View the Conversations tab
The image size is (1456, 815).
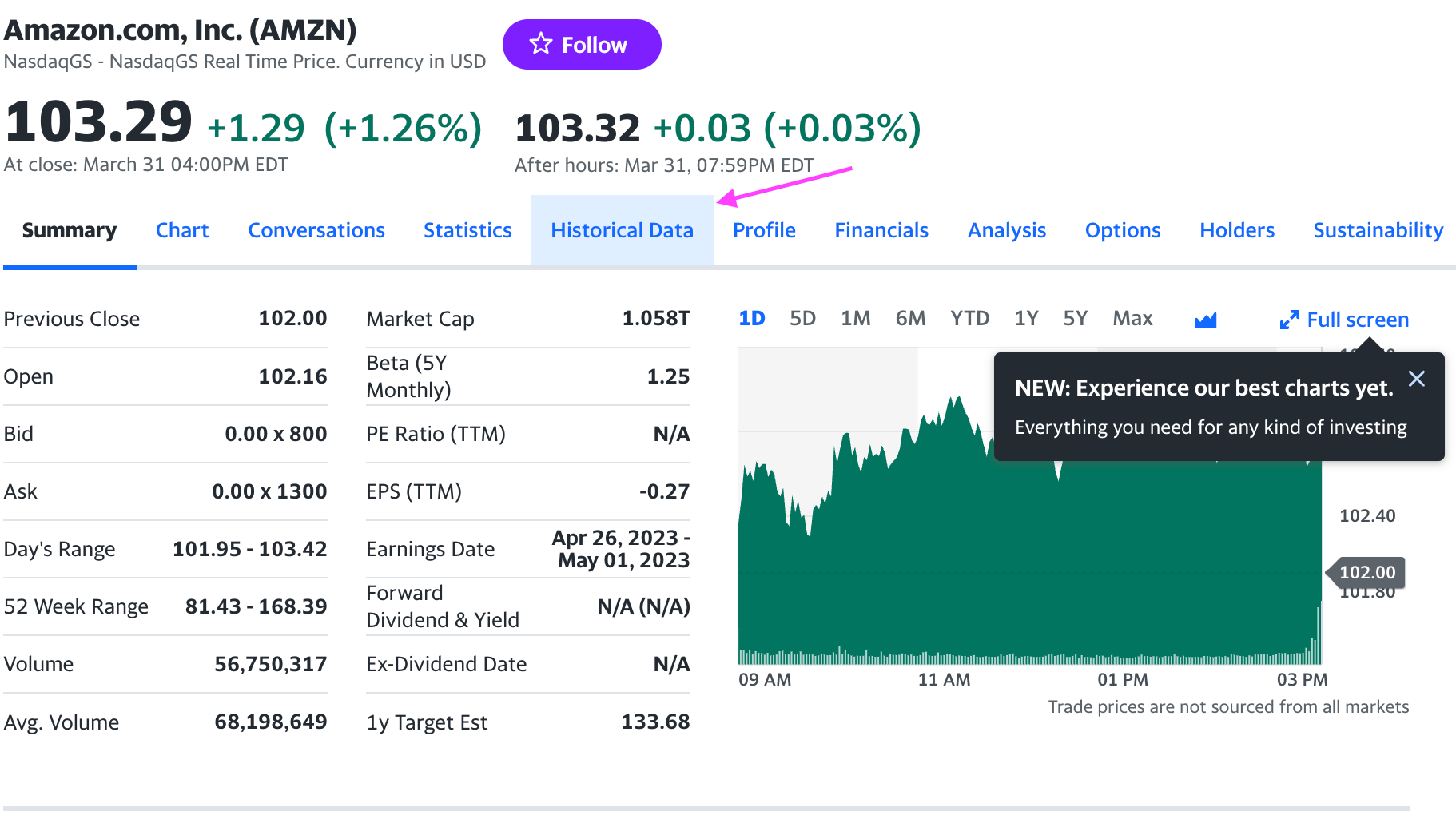(x=316, y=230)
